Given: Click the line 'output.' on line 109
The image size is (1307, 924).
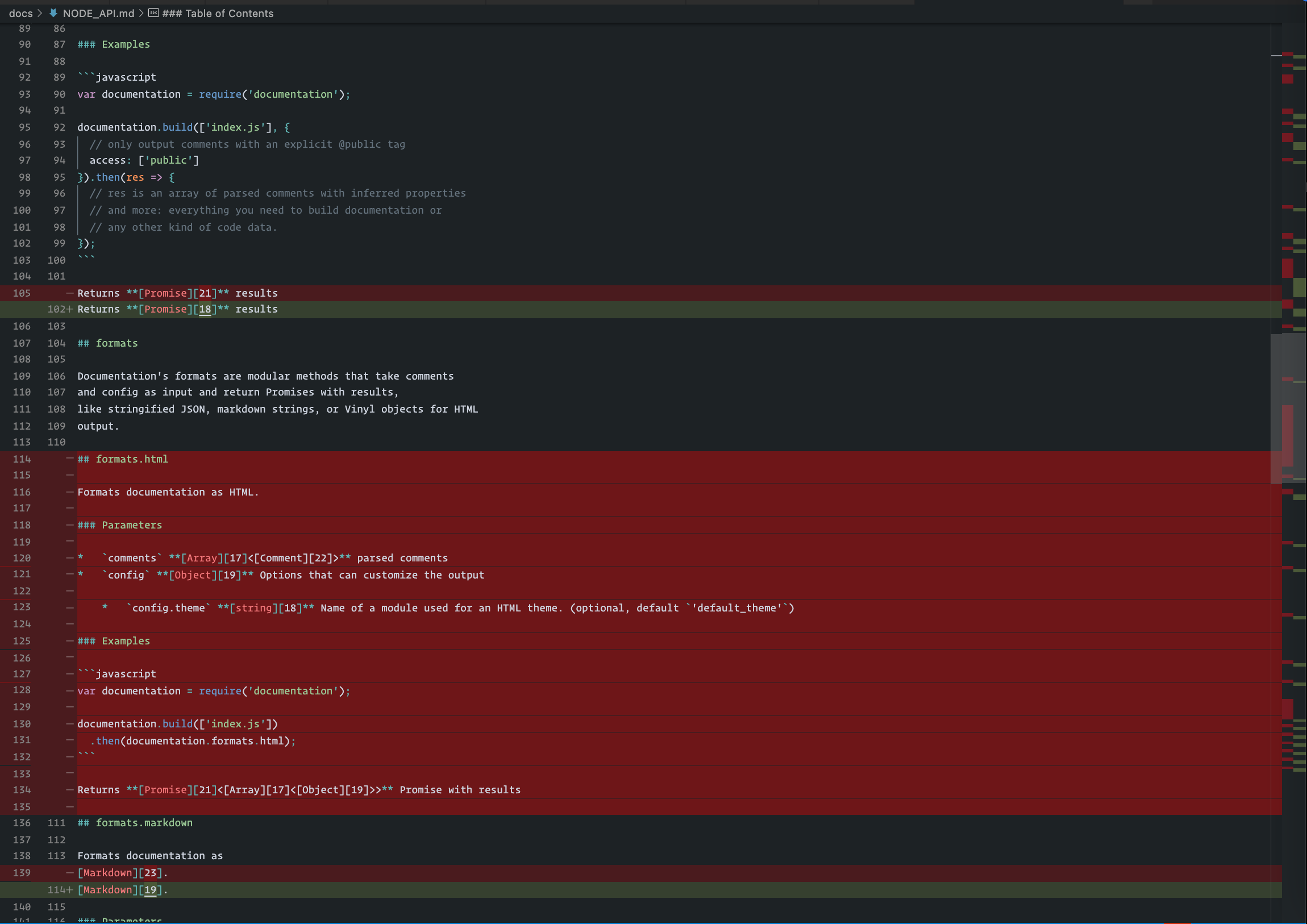Looking at the screenshot, I should (x=98, y=426).
